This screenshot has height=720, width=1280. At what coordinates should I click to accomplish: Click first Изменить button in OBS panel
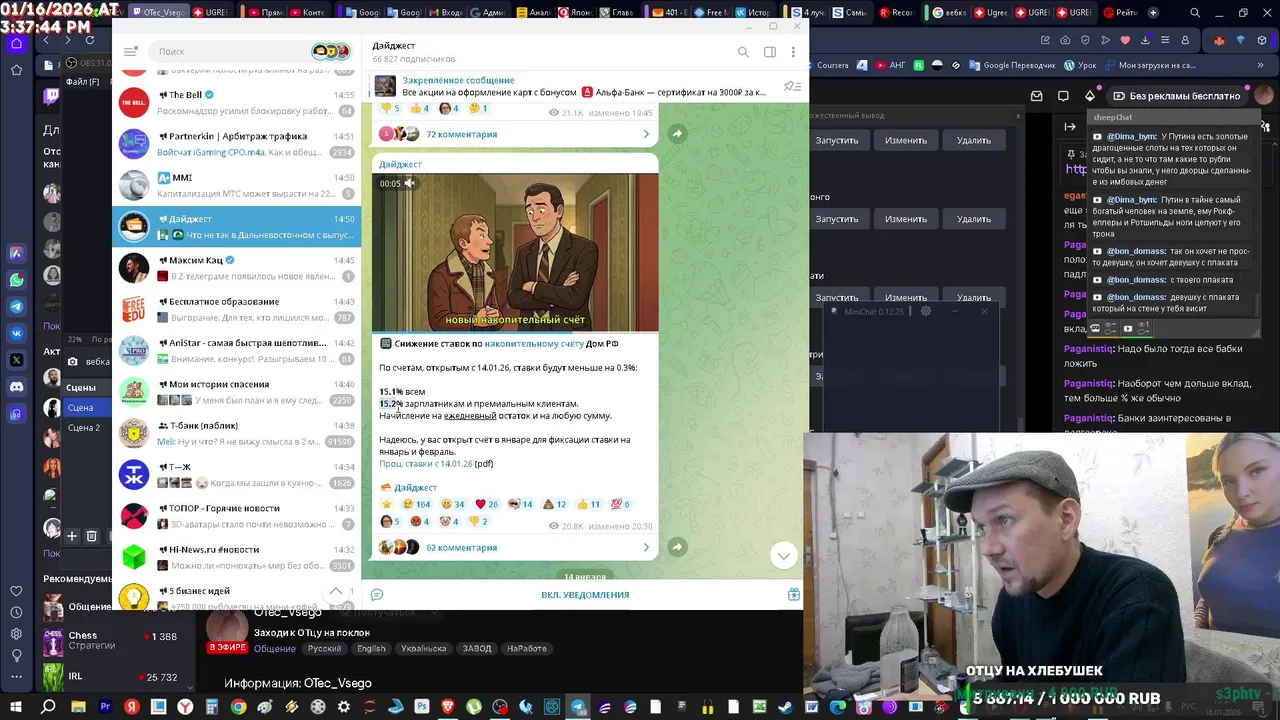905,141
